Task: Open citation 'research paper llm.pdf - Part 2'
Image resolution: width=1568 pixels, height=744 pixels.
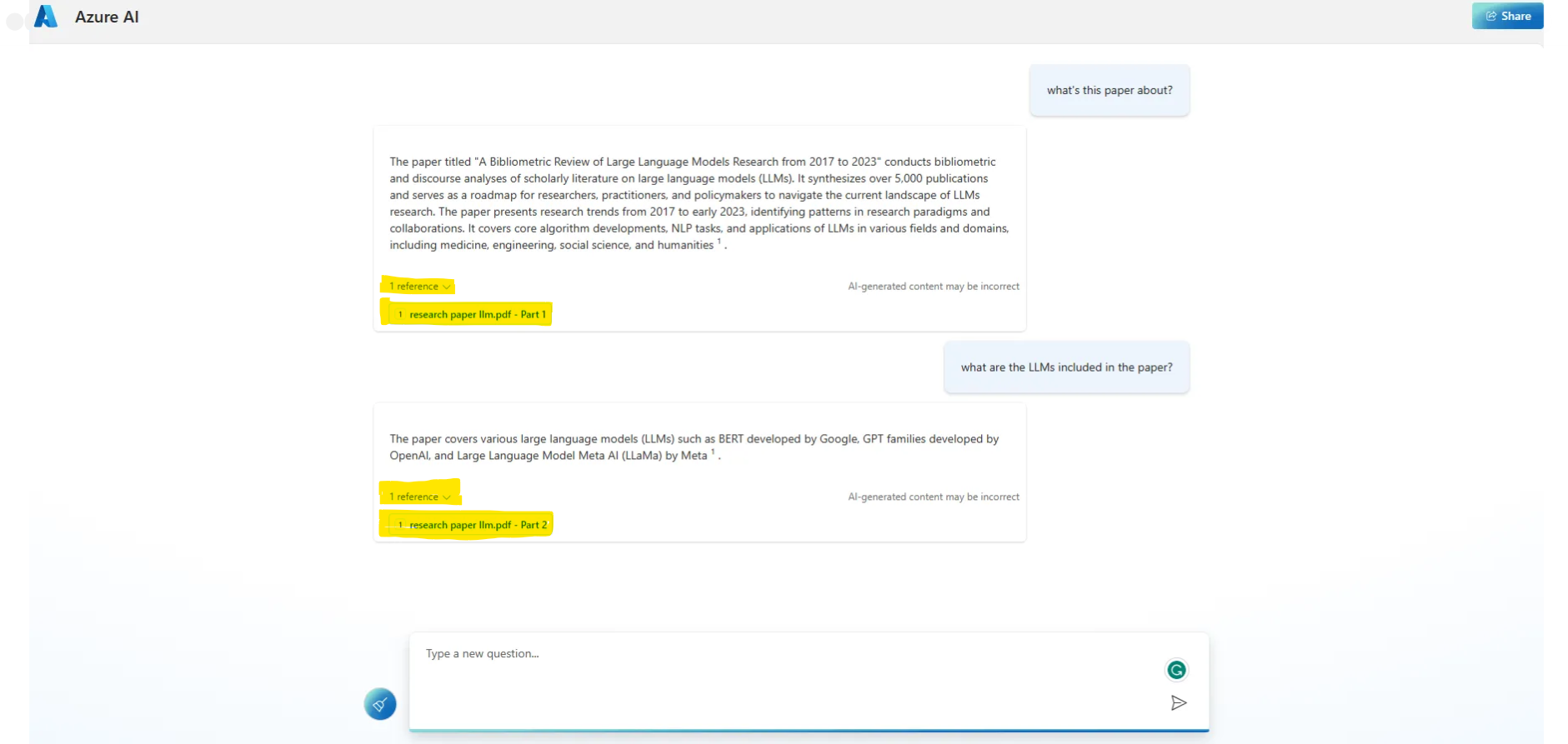Action: tap(472, 525)
